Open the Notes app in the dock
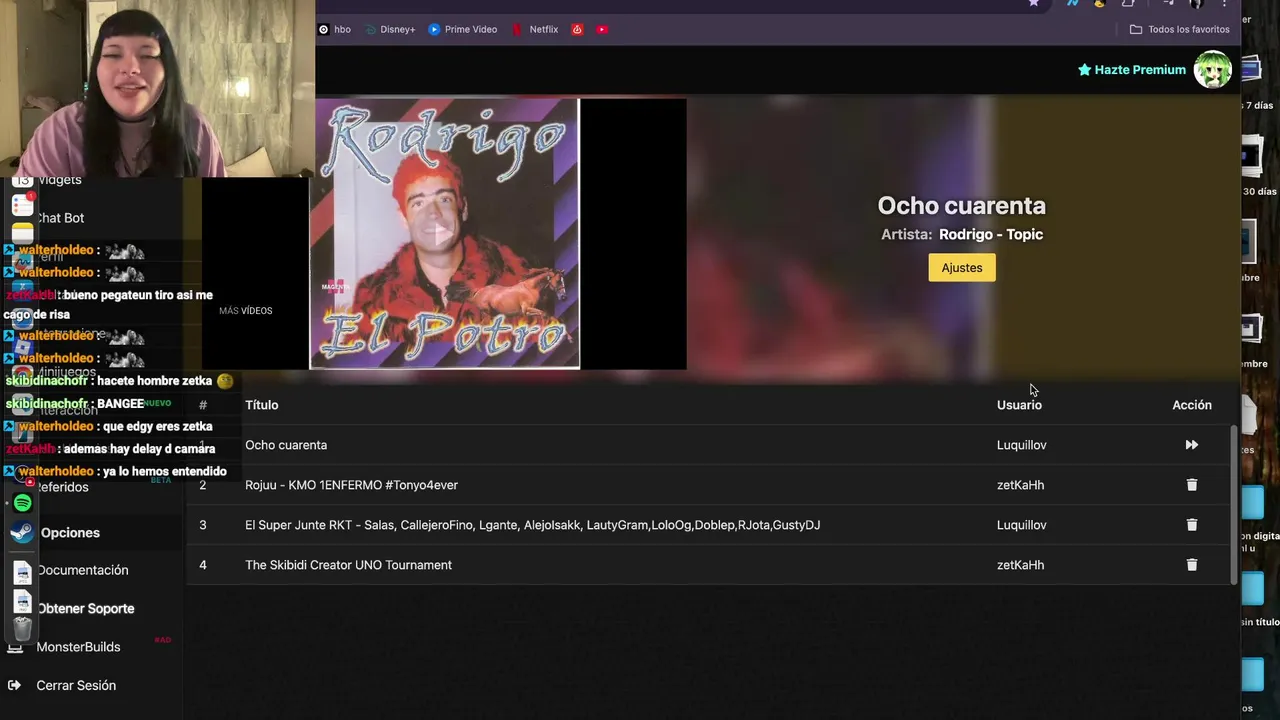The height and width of the screenshot is (720, 1280). tap(22, 233)
